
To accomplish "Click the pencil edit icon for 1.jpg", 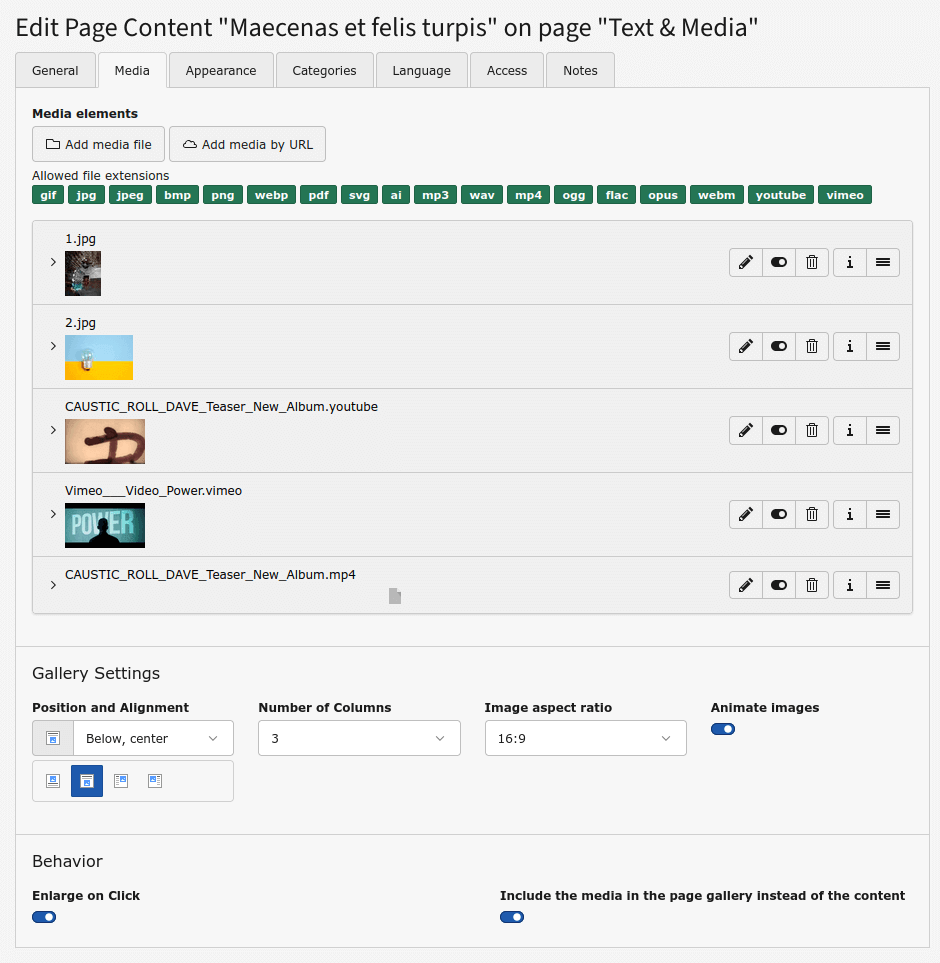I will [x=746, y=262].
